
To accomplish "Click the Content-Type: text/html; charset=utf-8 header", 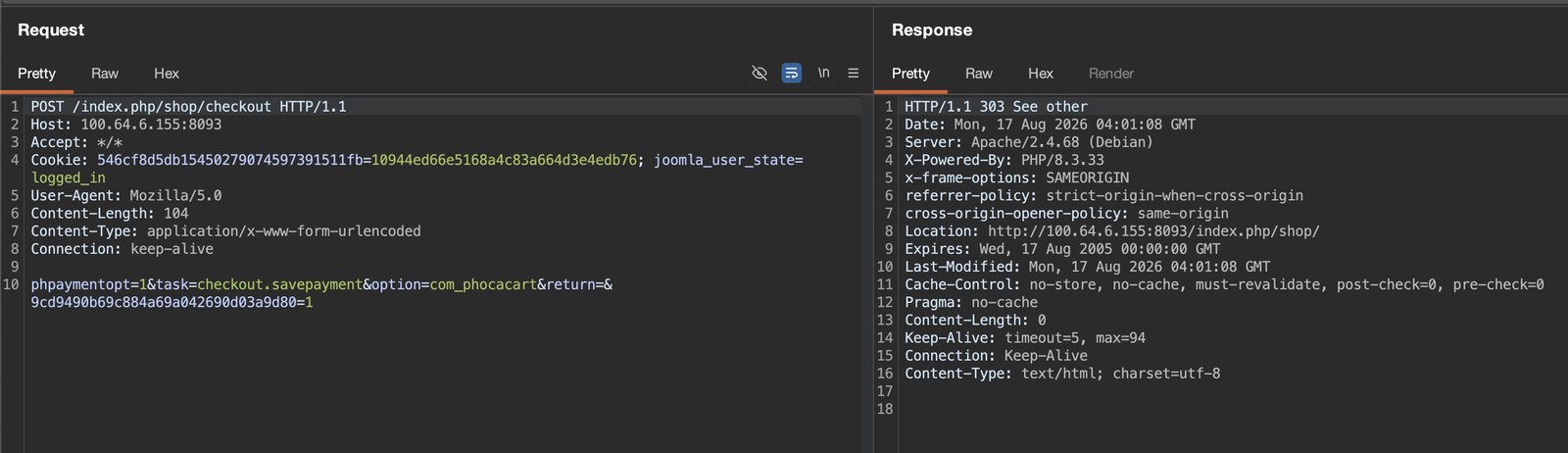I will point(1062,374).
